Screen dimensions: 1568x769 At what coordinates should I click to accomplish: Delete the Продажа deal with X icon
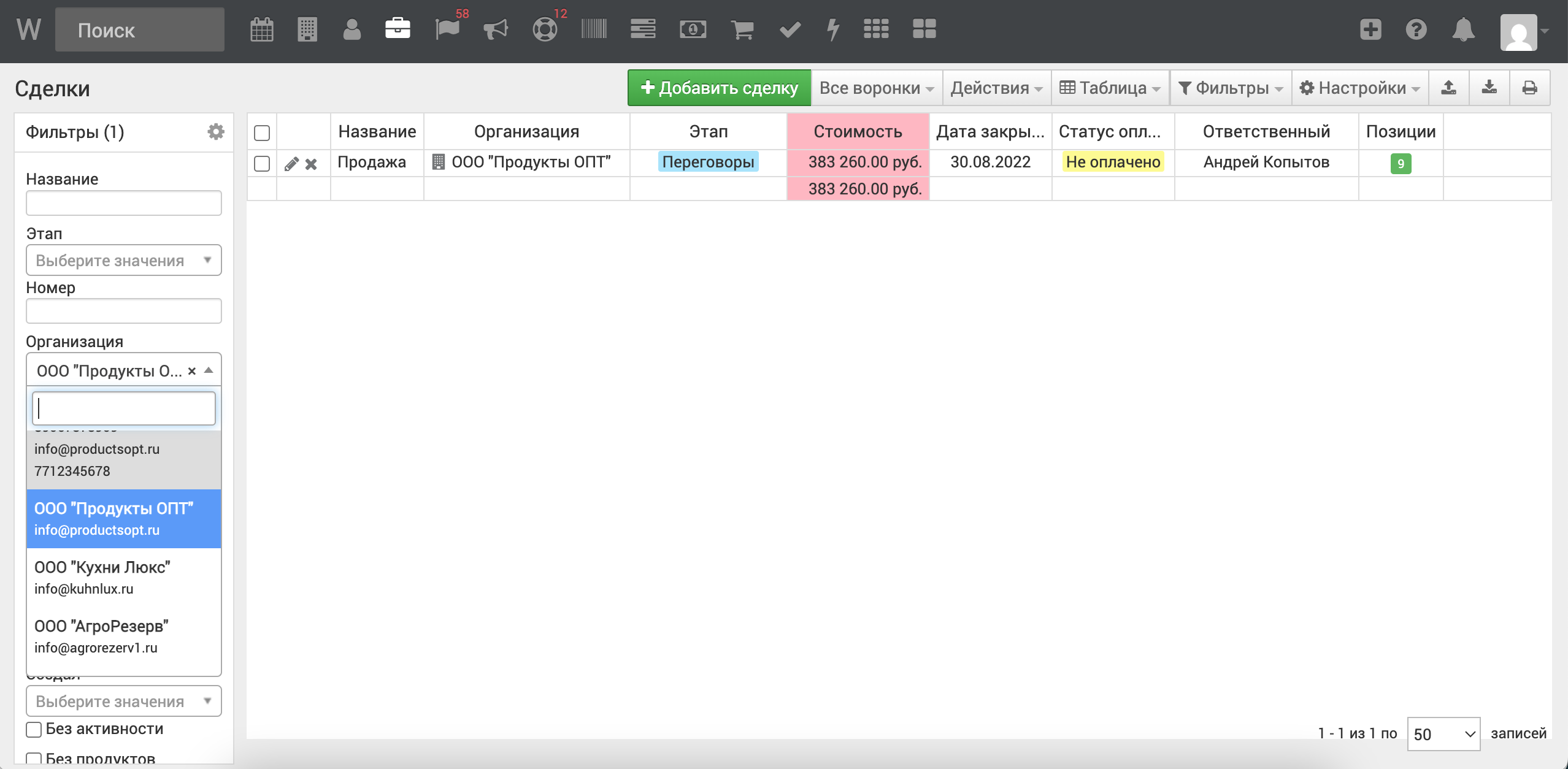[x=311, y=164]
